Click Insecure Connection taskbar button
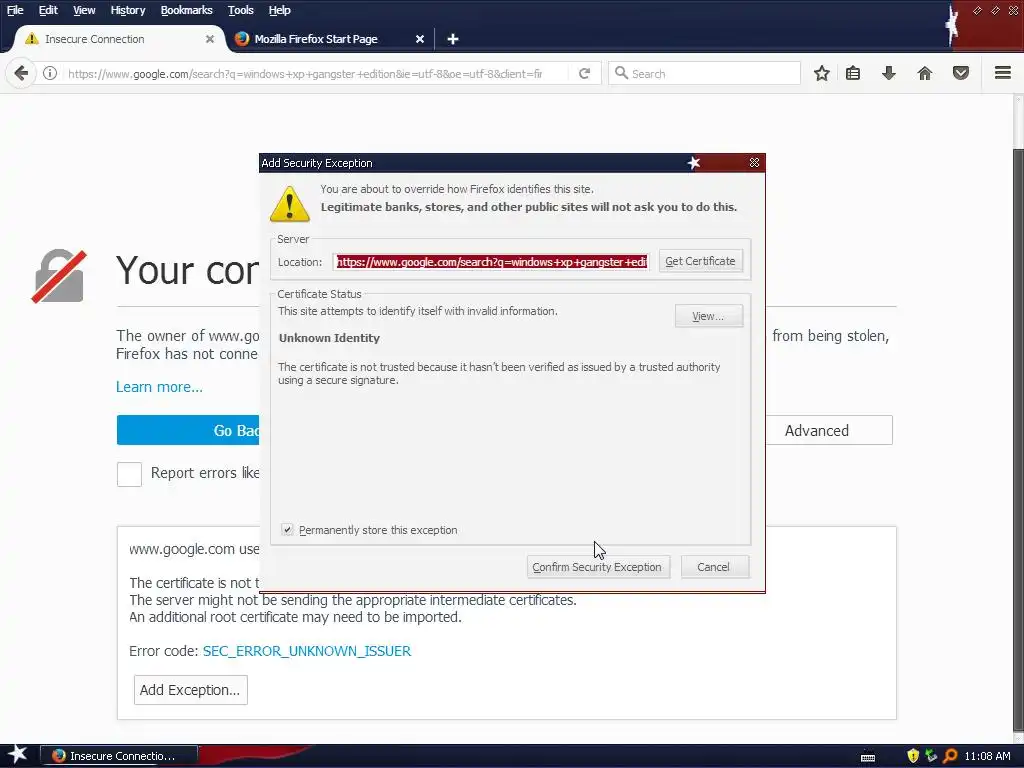The height and width of the screenshot is (768, 1024). (x=119, y=756)
